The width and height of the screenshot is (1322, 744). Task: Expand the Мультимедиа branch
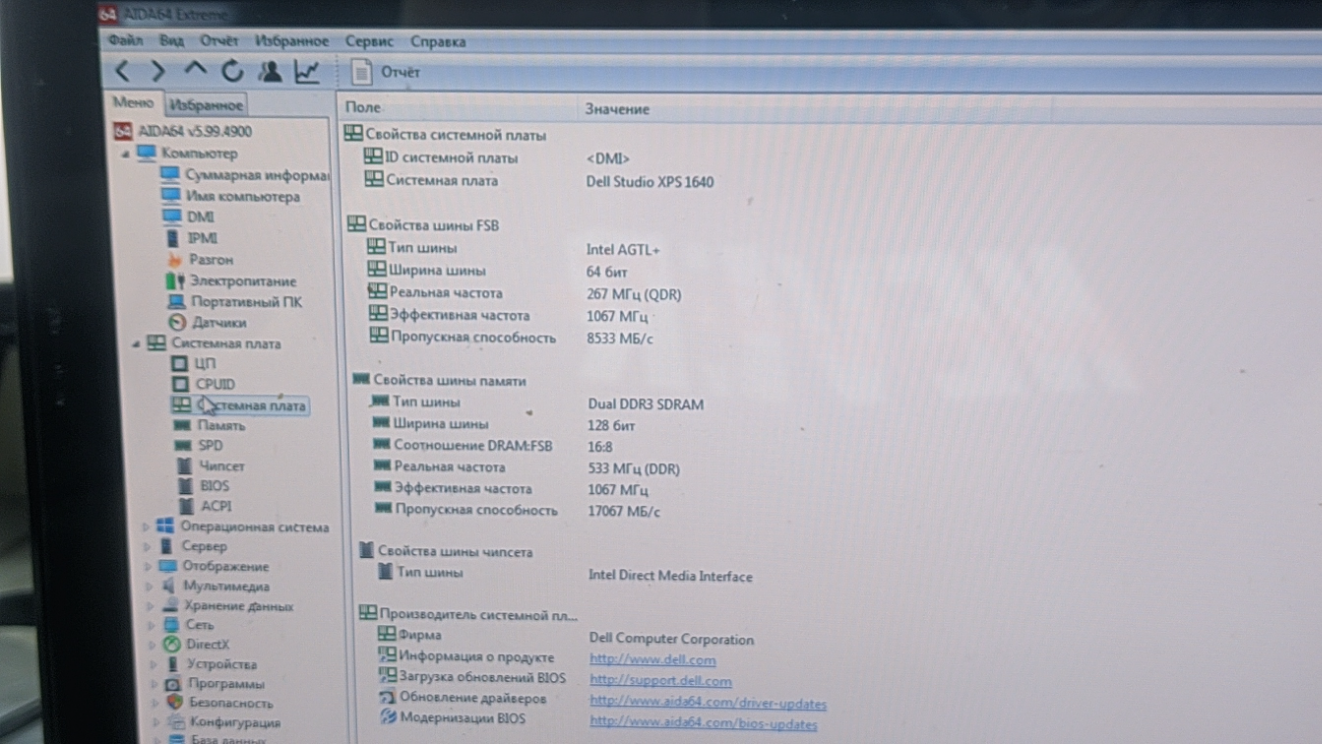coord(149,587)
